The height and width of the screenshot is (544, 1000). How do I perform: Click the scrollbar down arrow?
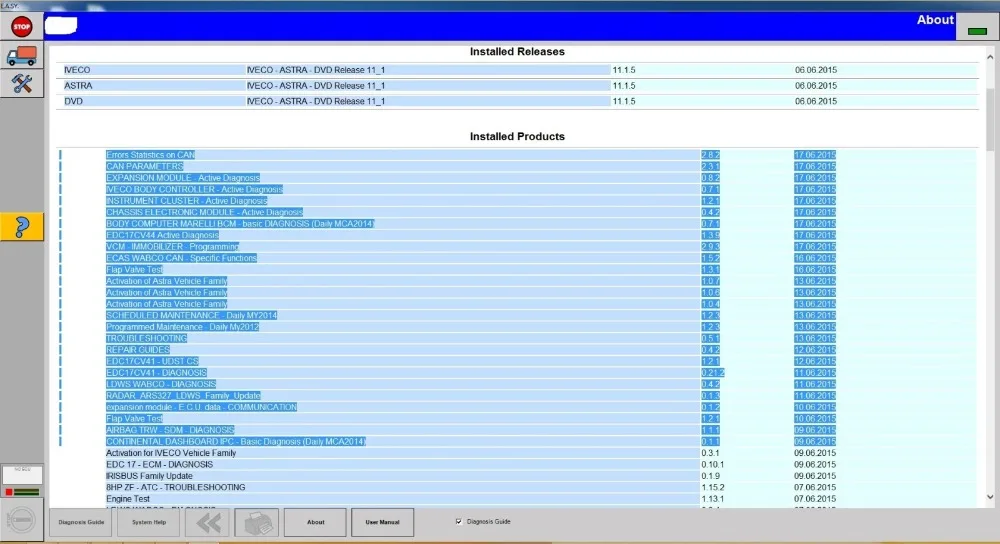990,497
